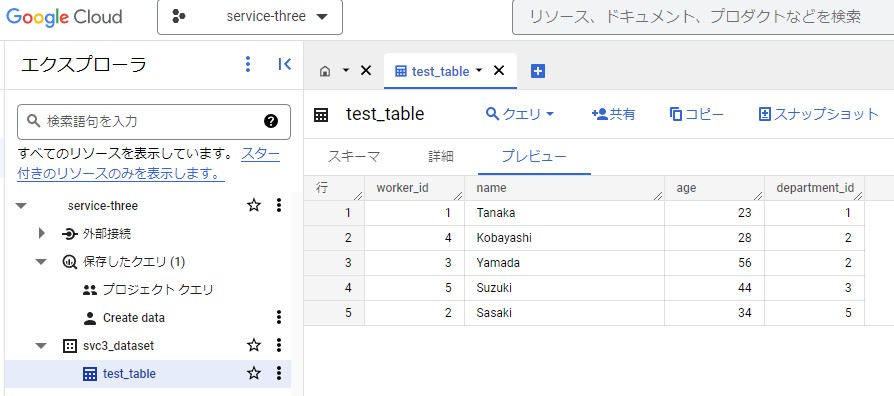The width and height of the screenshot is (894, 396).
Task: Open the home tab icon
Action: [325, 71]
